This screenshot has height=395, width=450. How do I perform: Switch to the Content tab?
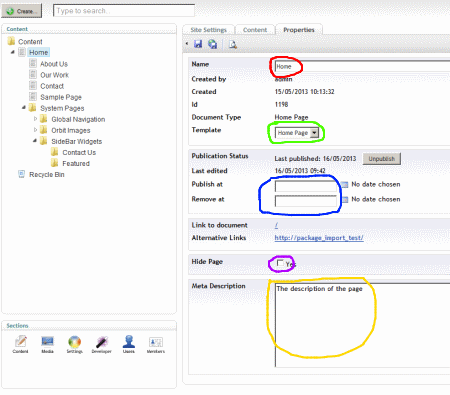(255, 30)
